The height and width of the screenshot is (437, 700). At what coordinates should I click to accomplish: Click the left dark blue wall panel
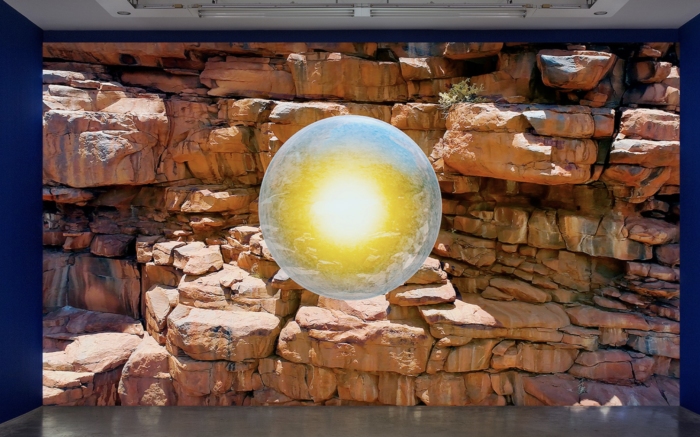pos(20,220)
